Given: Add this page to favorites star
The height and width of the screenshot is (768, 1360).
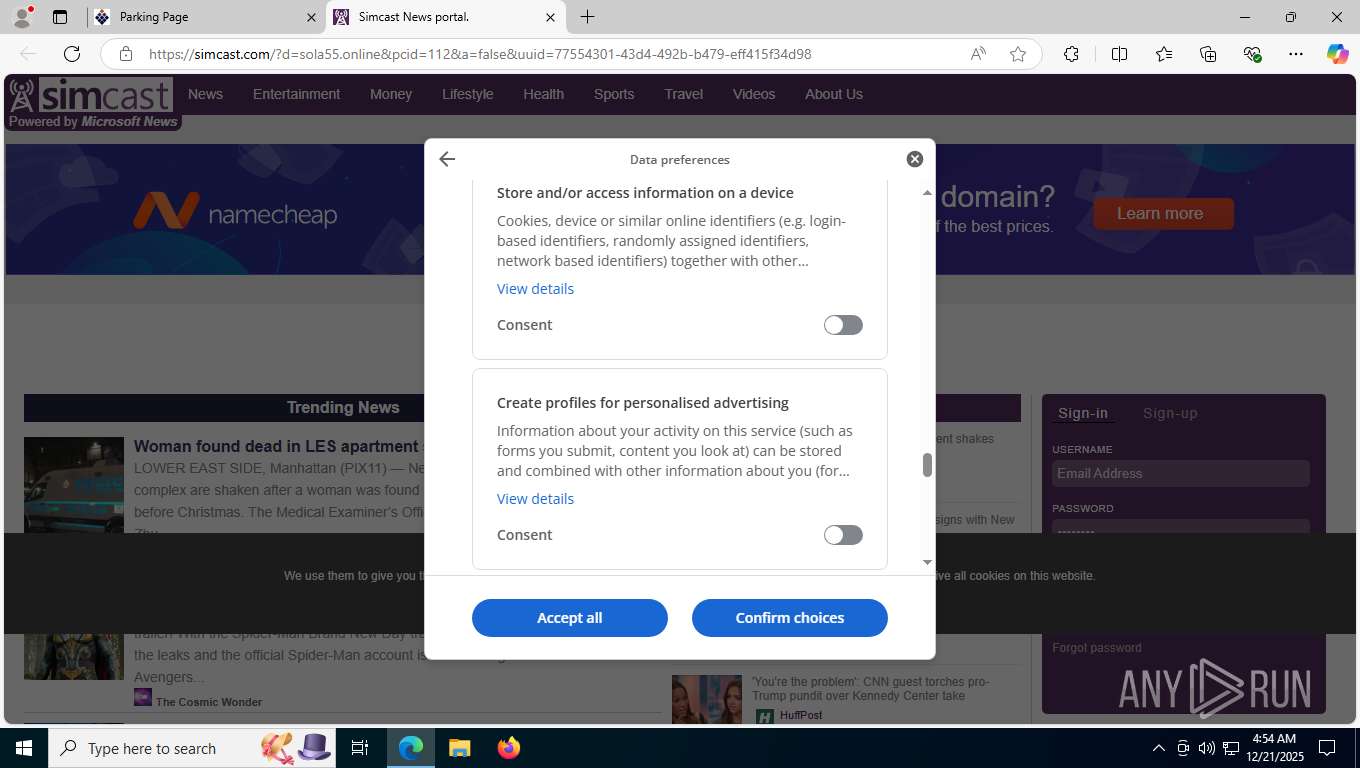Looking at the screenshot, I should click(x=1018, y=54).
